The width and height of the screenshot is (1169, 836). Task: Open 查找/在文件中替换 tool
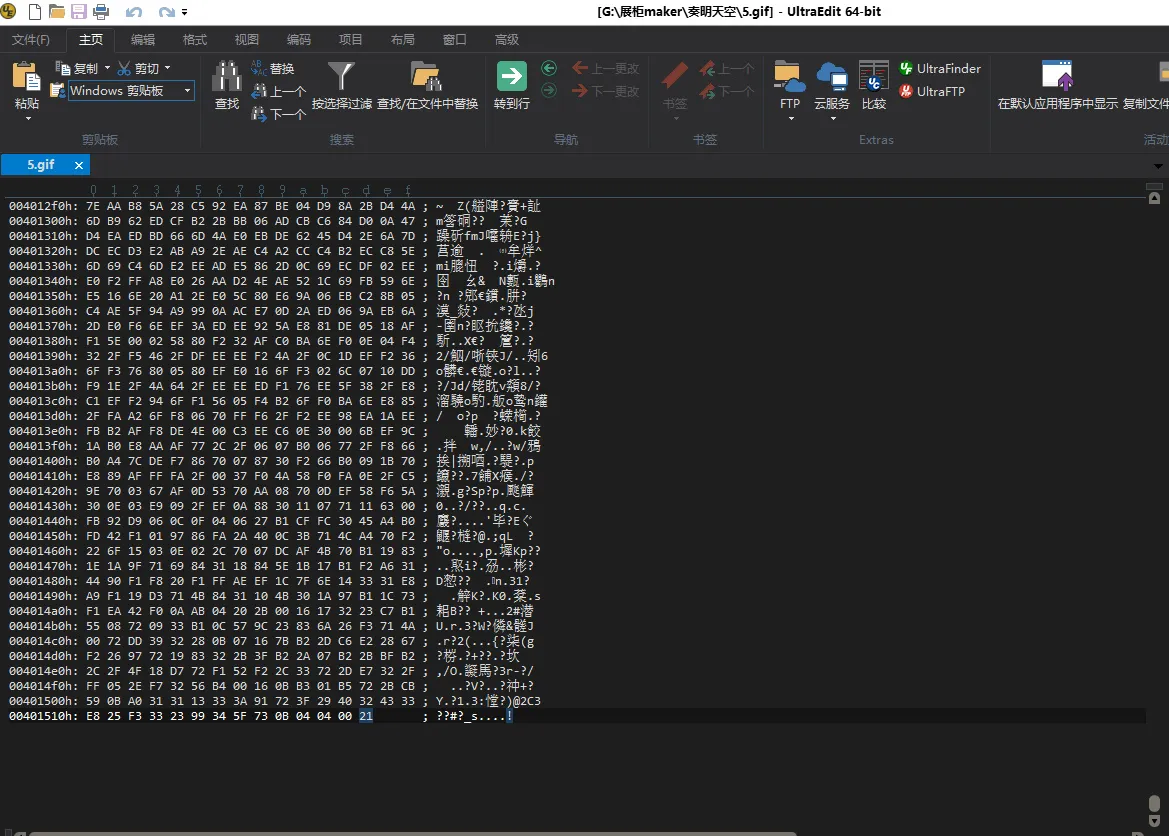coord(427,84)
